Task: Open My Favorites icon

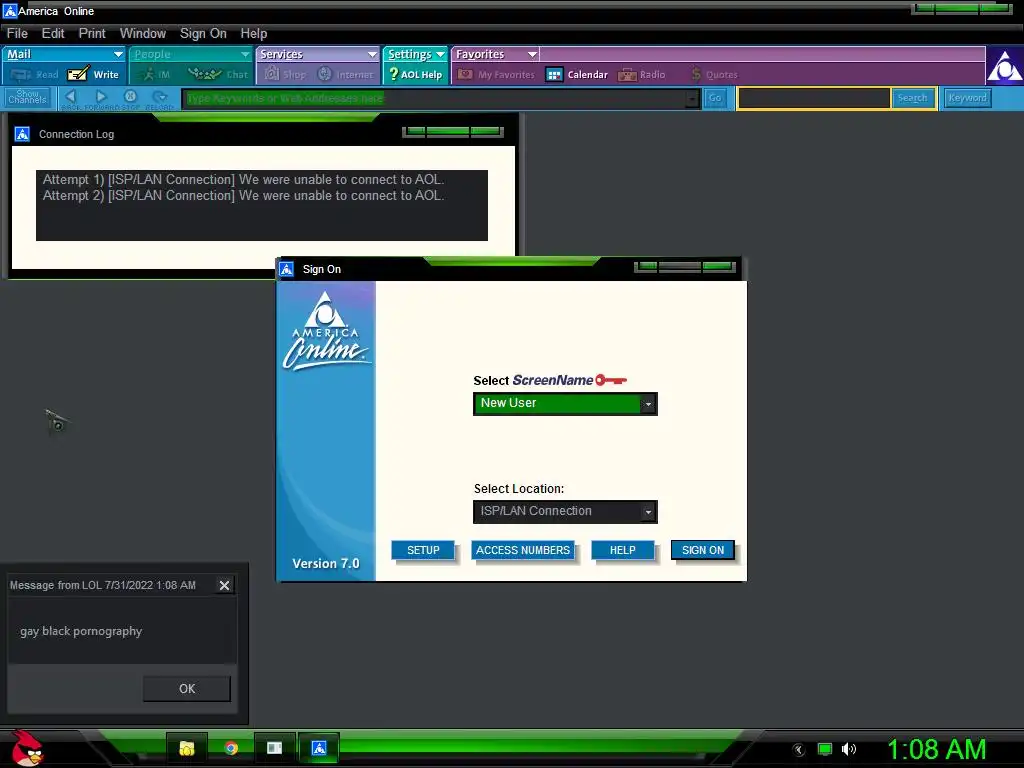Action: coord(496,74)
